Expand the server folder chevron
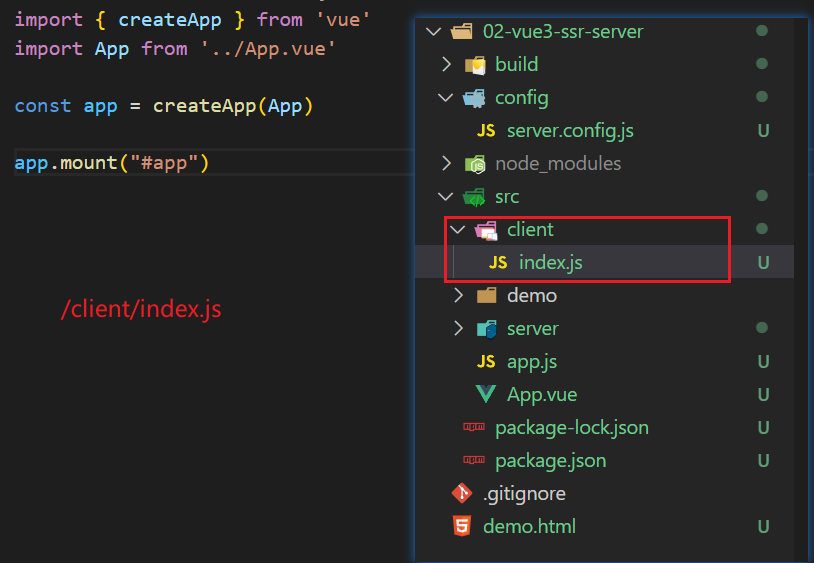814x563 pixels. point(458,328)
